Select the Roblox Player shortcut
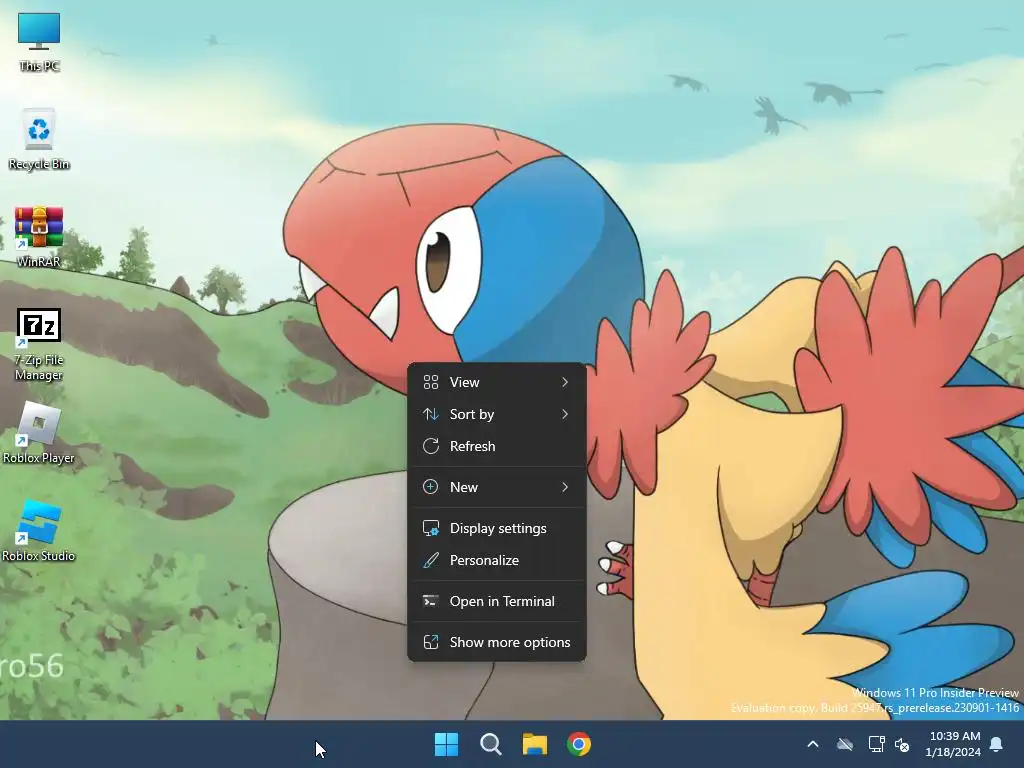 [x=39, y=433]
